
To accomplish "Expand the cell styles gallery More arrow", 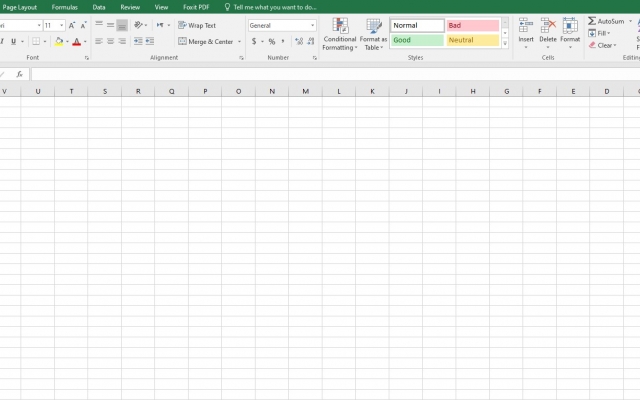I will tap(505, 44).
